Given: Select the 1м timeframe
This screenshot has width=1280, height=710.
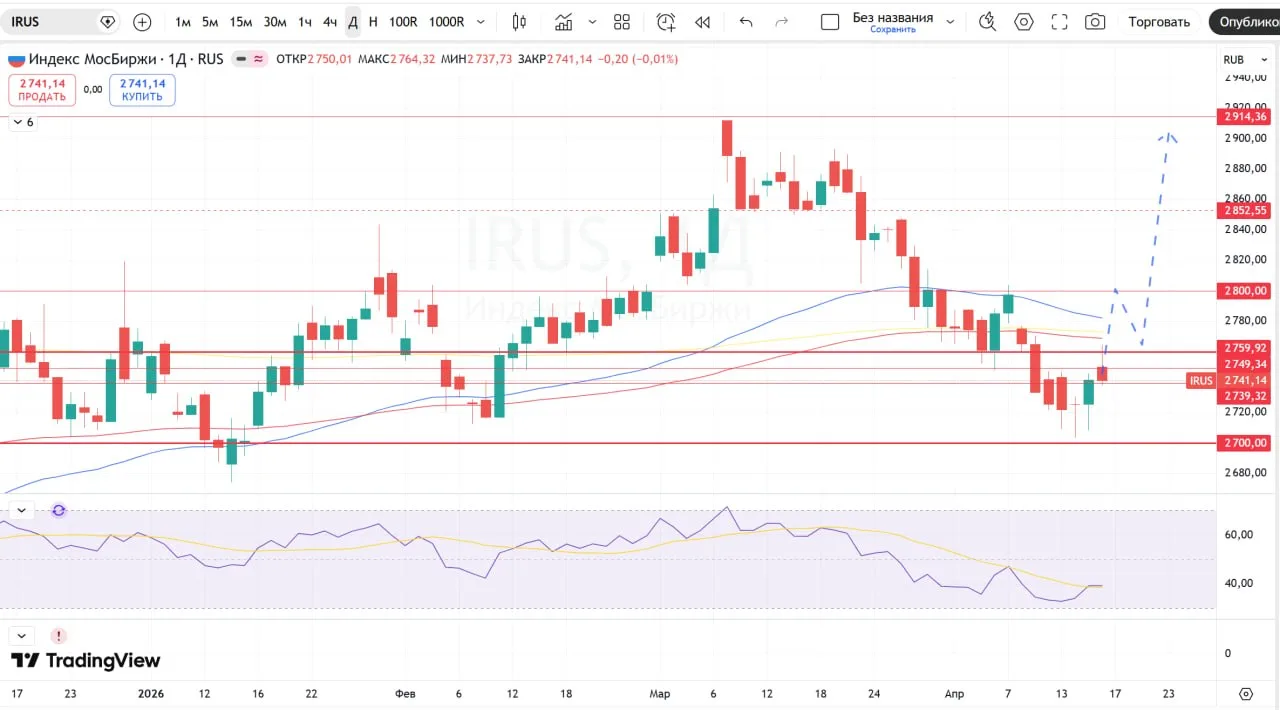Looking at the screenshot, I should click(183, 21).
